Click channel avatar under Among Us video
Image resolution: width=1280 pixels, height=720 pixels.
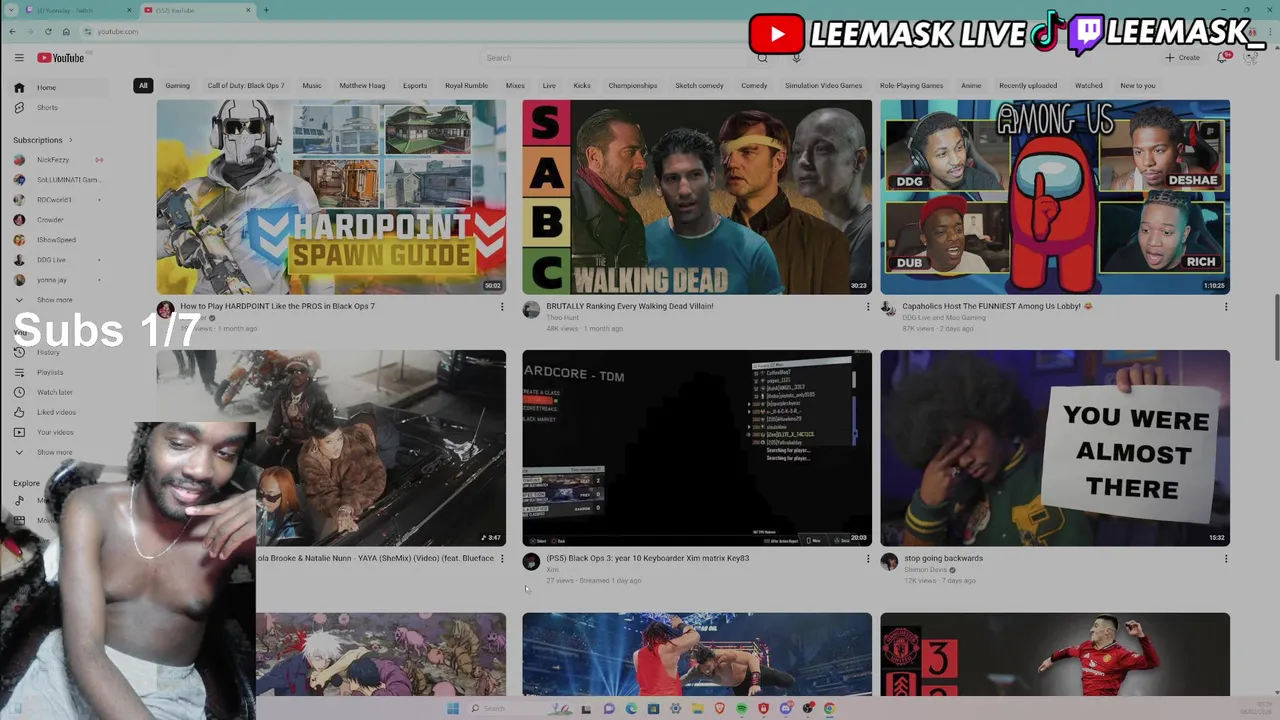[889, 310]
